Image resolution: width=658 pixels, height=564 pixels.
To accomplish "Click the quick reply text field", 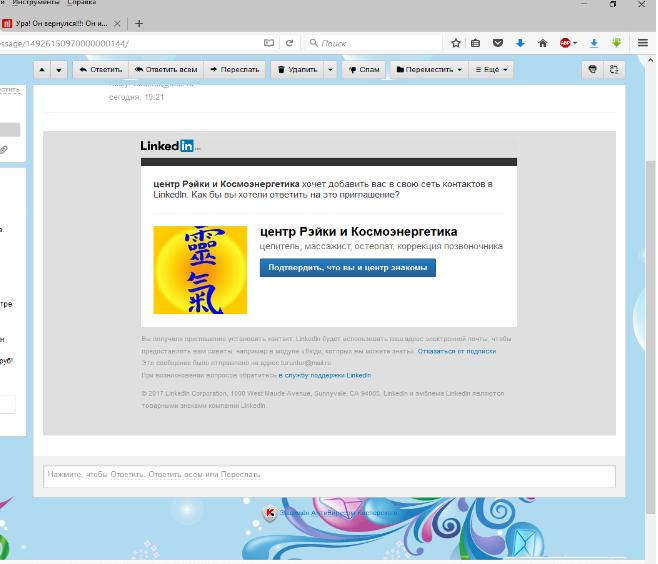I will pyautogui.click(x=329, y=475).
